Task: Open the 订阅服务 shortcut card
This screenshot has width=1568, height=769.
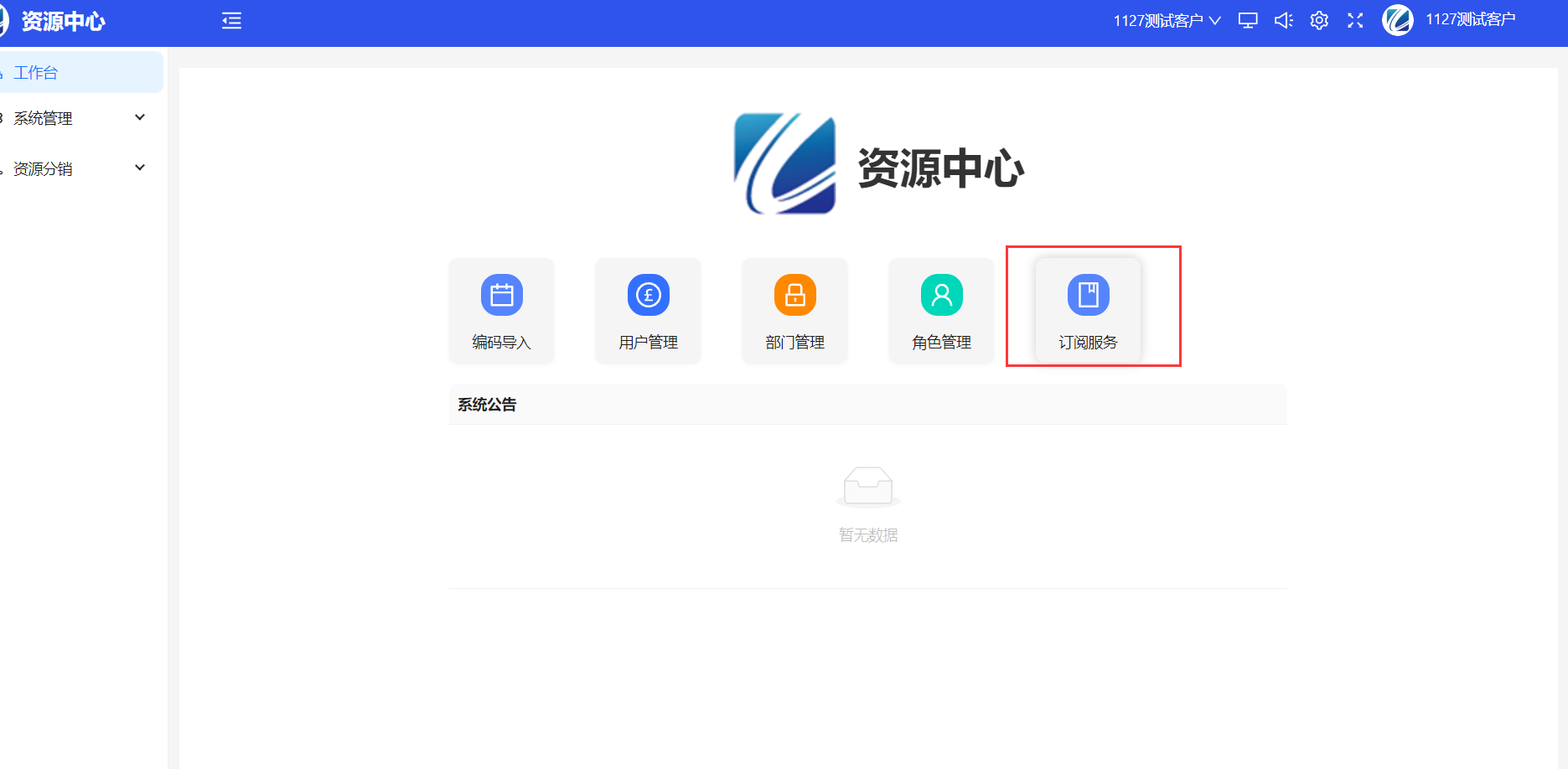Action: click(x=1088, y=311)
